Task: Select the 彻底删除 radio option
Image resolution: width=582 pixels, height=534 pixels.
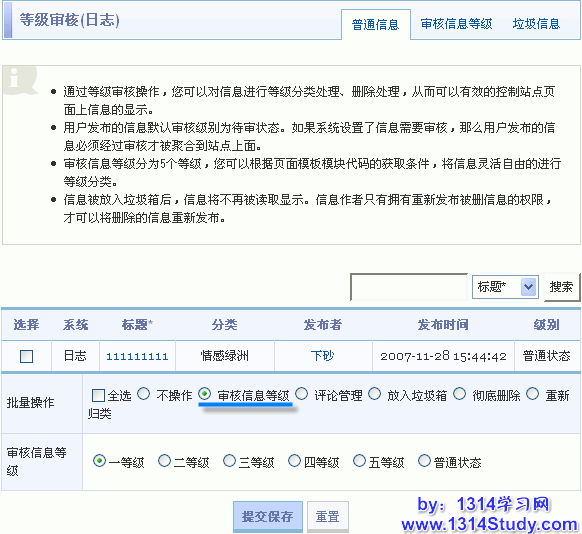Action: point(460,394)
